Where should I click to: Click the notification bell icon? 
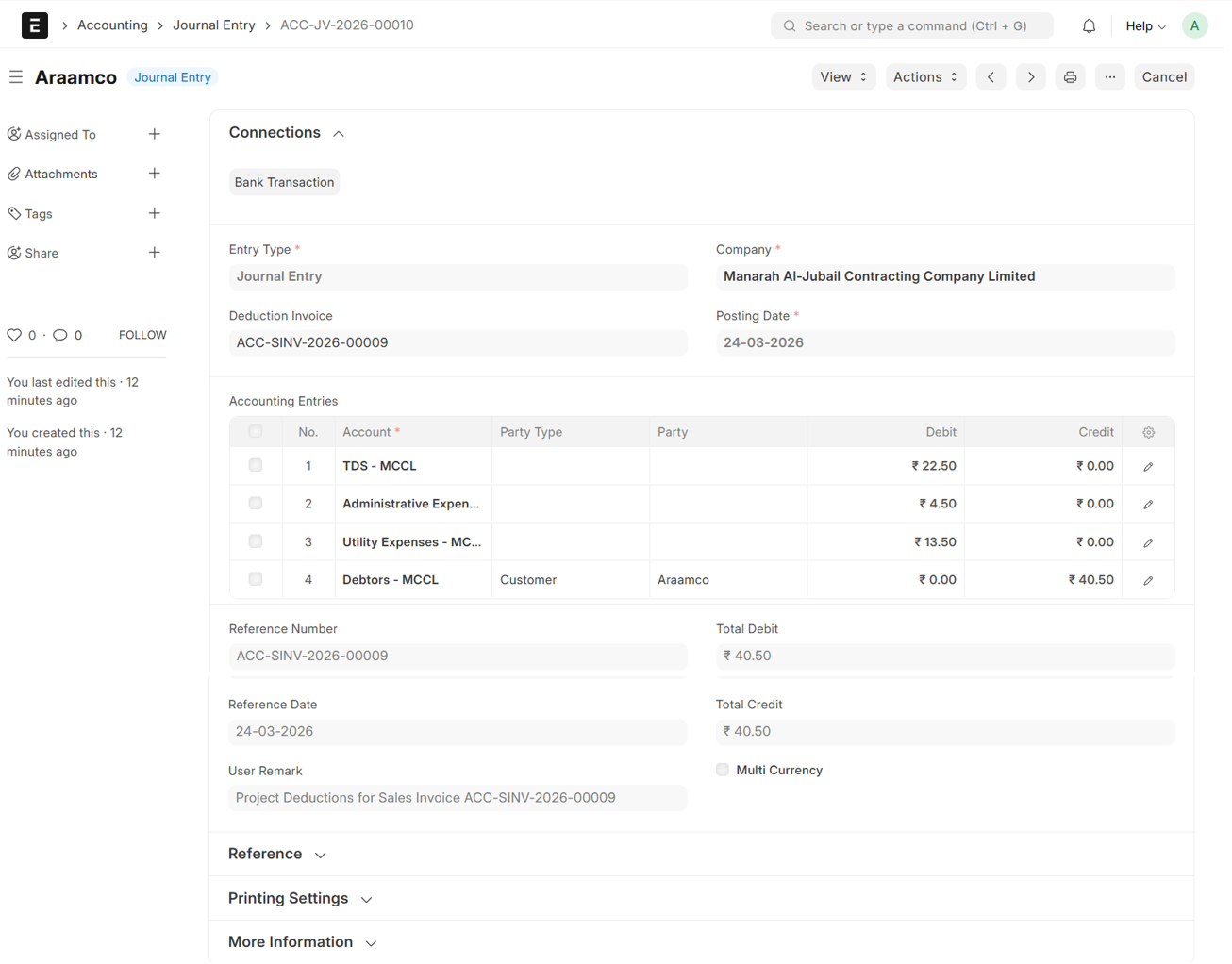coord(1089,26)
